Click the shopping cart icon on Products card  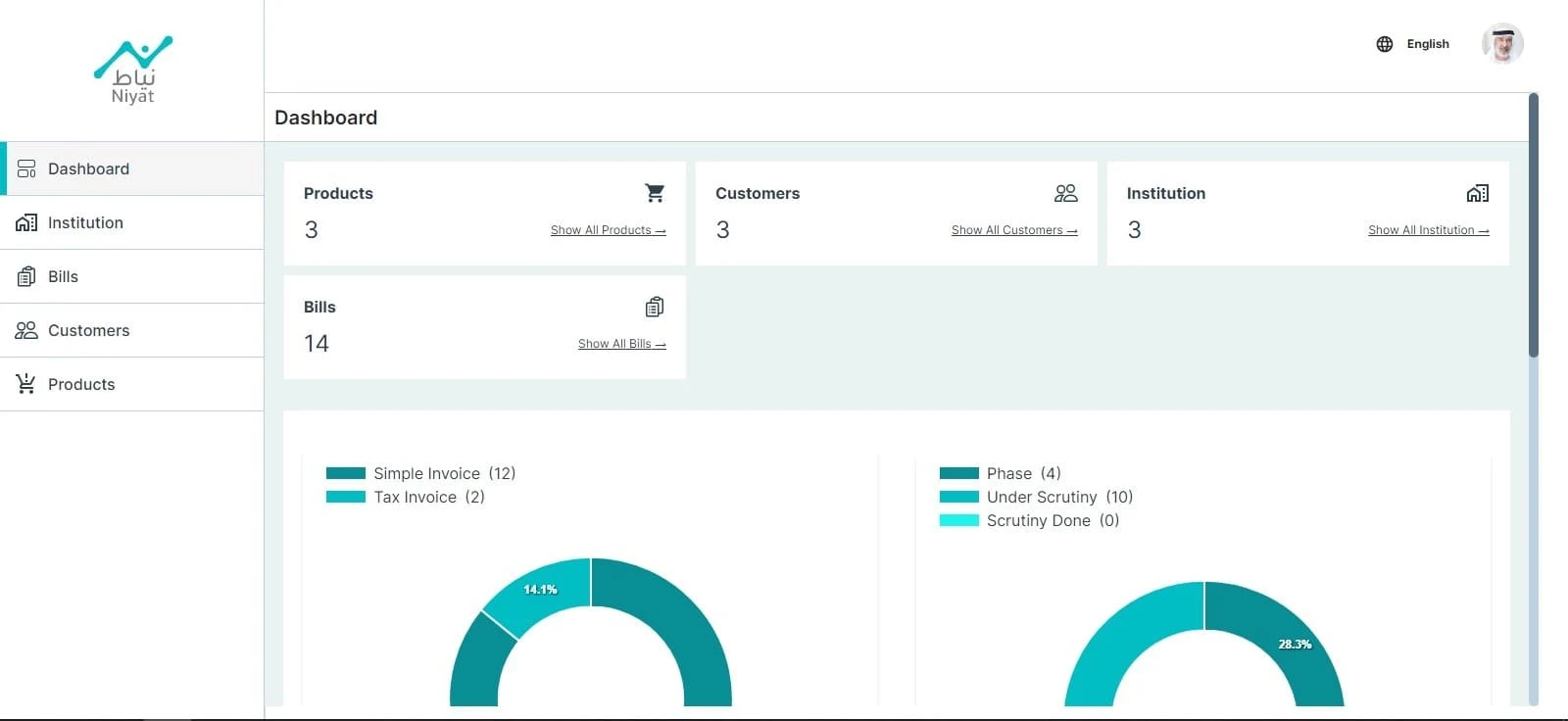coord(655,193)
